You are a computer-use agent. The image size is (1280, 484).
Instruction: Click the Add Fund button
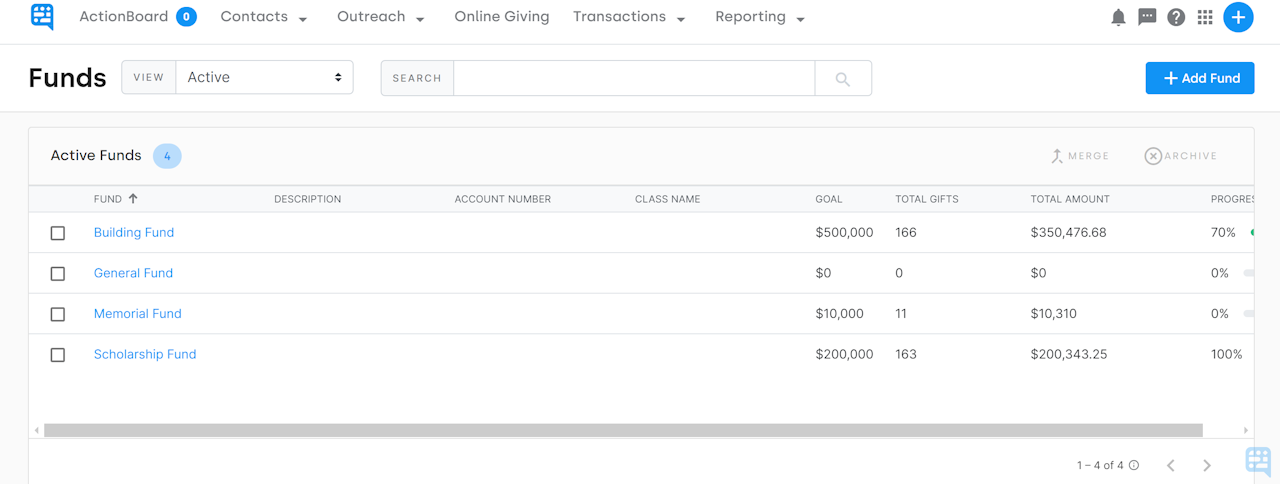[x=1200, y=78]
